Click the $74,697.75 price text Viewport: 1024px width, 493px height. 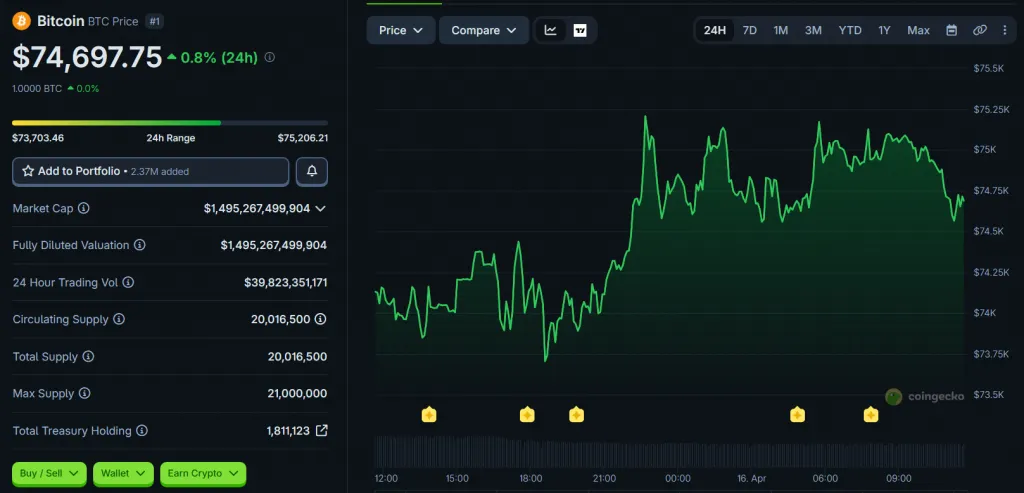(x=87, y=57)
